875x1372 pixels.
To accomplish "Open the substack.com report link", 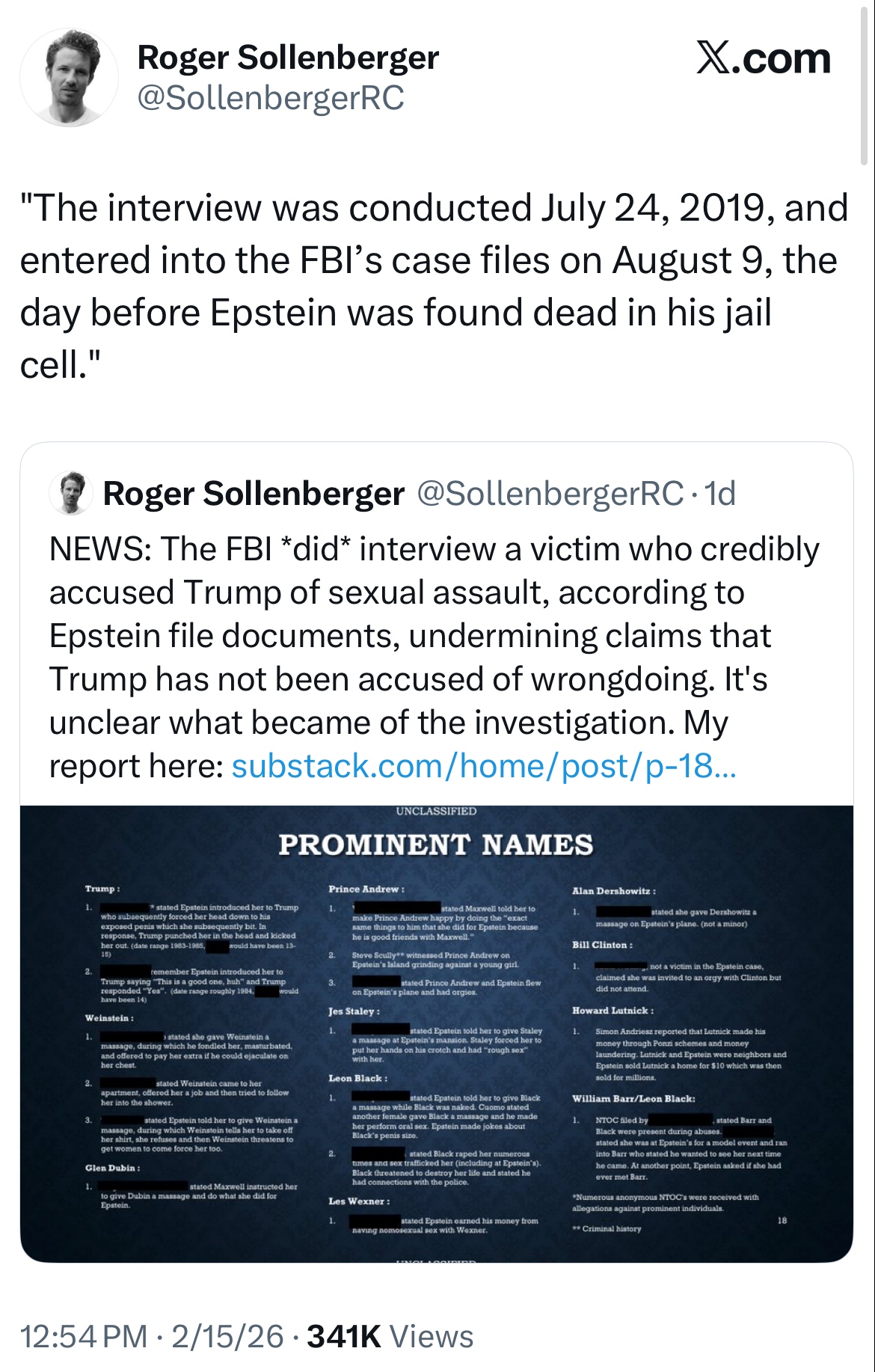I will click(484, 766).
